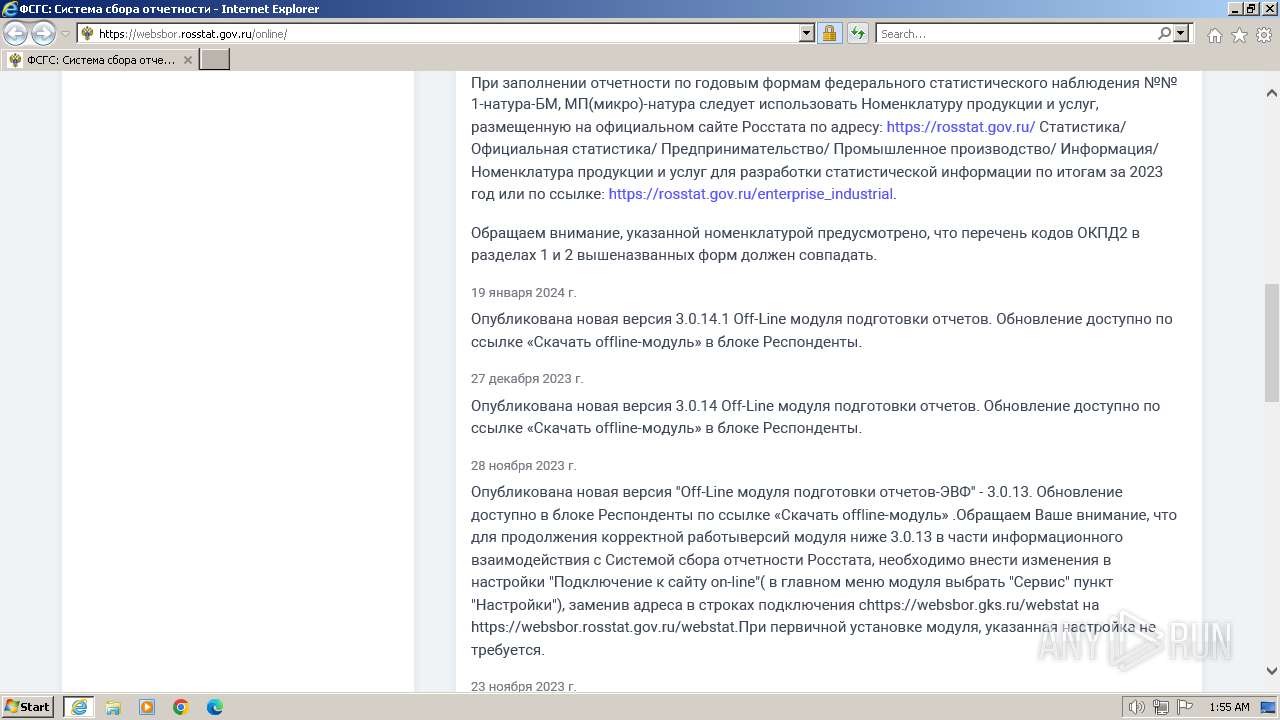Image resolution: width=1280 pixels, height=720 pixels.
Task: Launch the media player taskbar icon
Action: pos(147,707)
